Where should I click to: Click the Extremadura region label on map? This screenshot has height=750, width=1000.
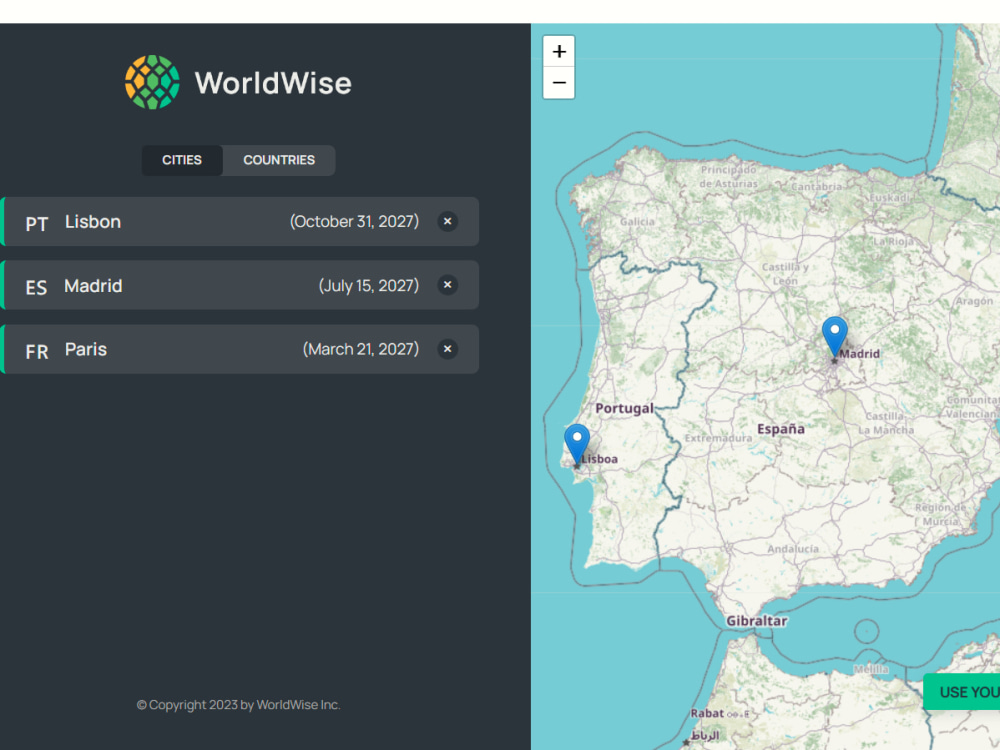coord(718,438)
